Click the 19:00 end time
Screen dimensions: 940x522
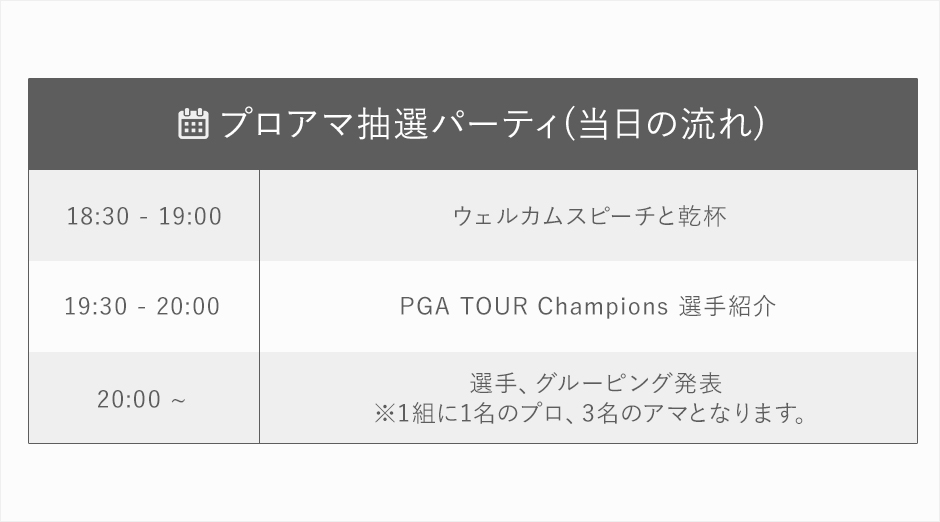tap(190, 216)
